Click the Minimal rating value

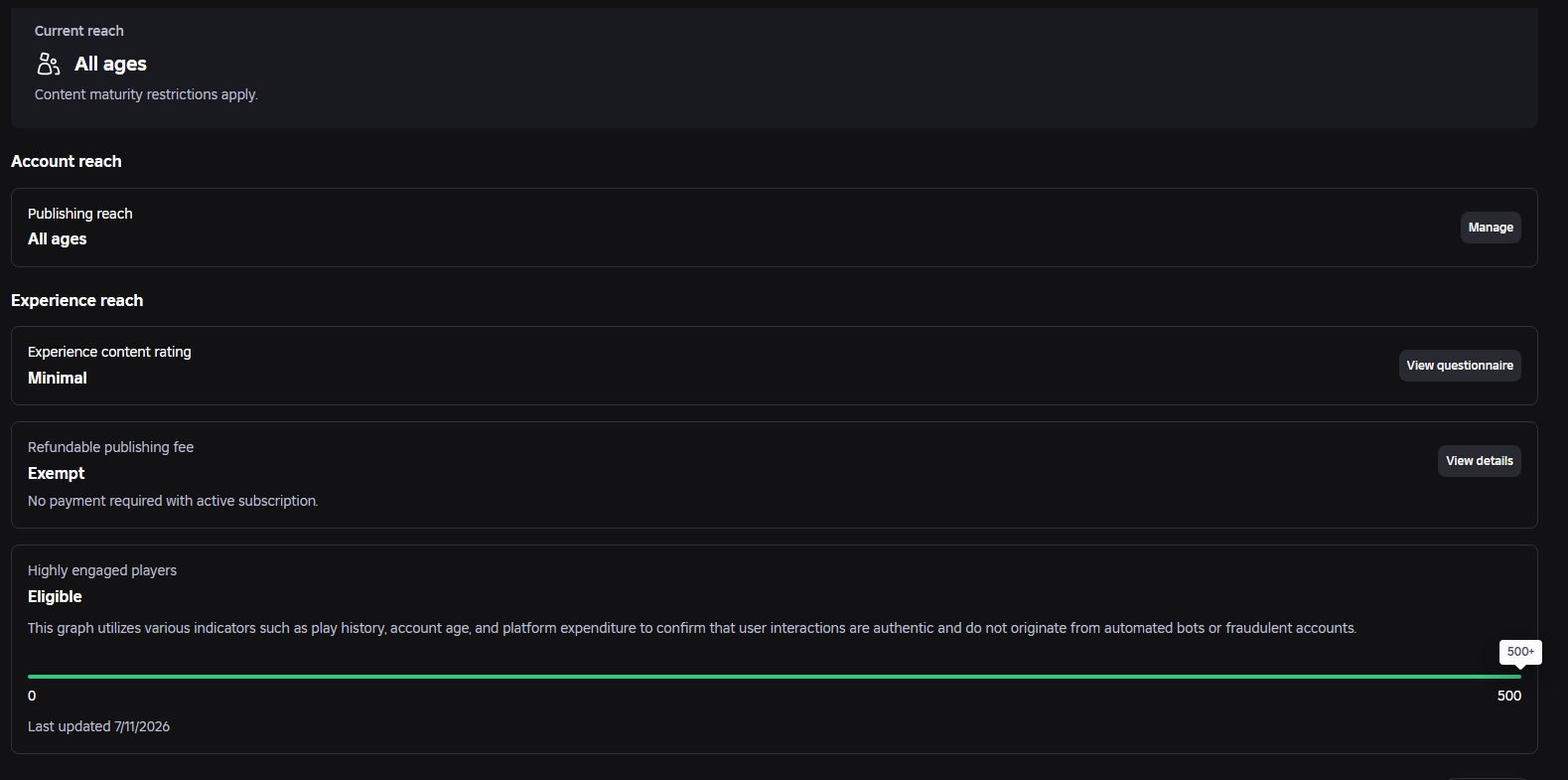58,378
